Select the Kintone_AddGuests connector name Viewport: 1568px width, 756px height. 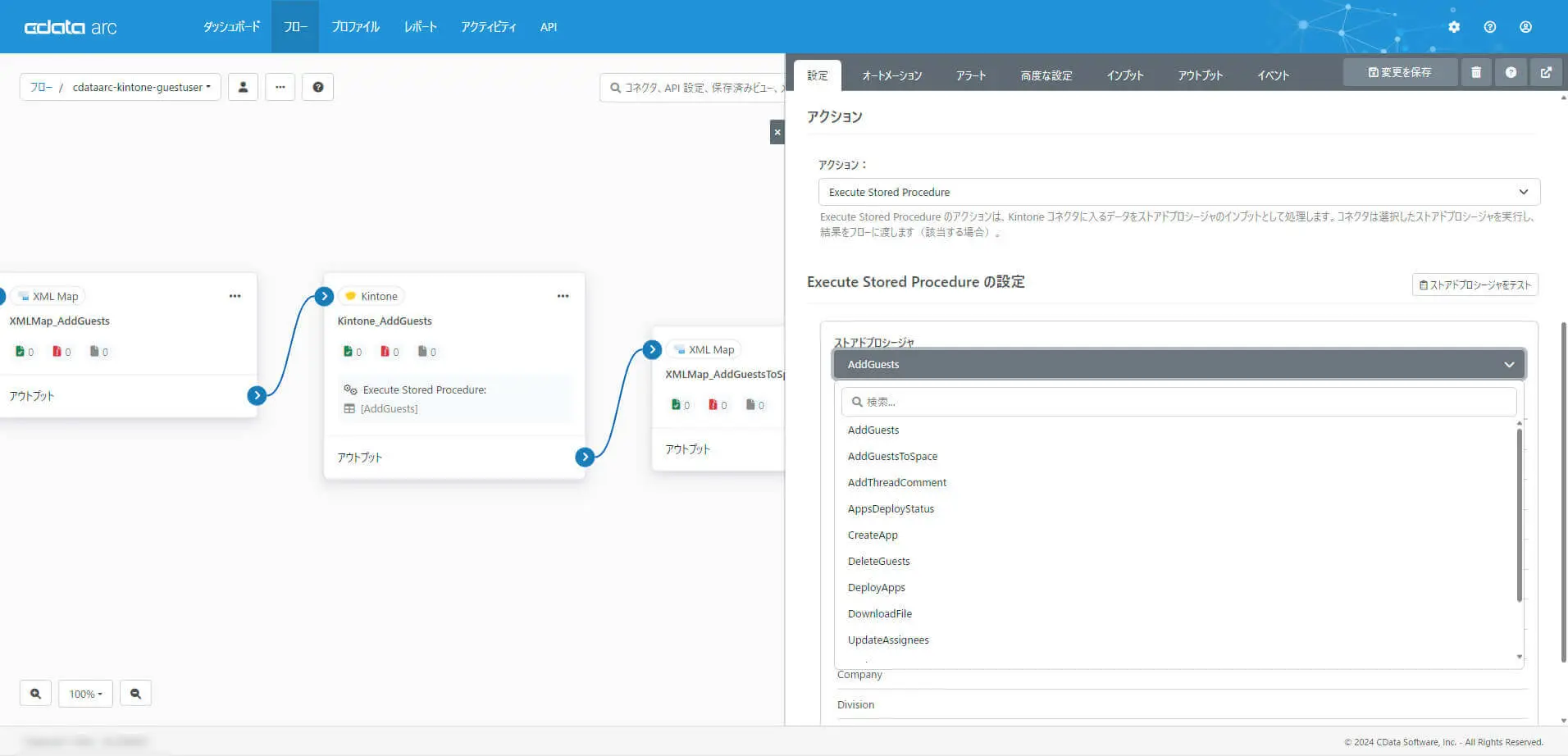pyautogui.click(x=385, y=321)
